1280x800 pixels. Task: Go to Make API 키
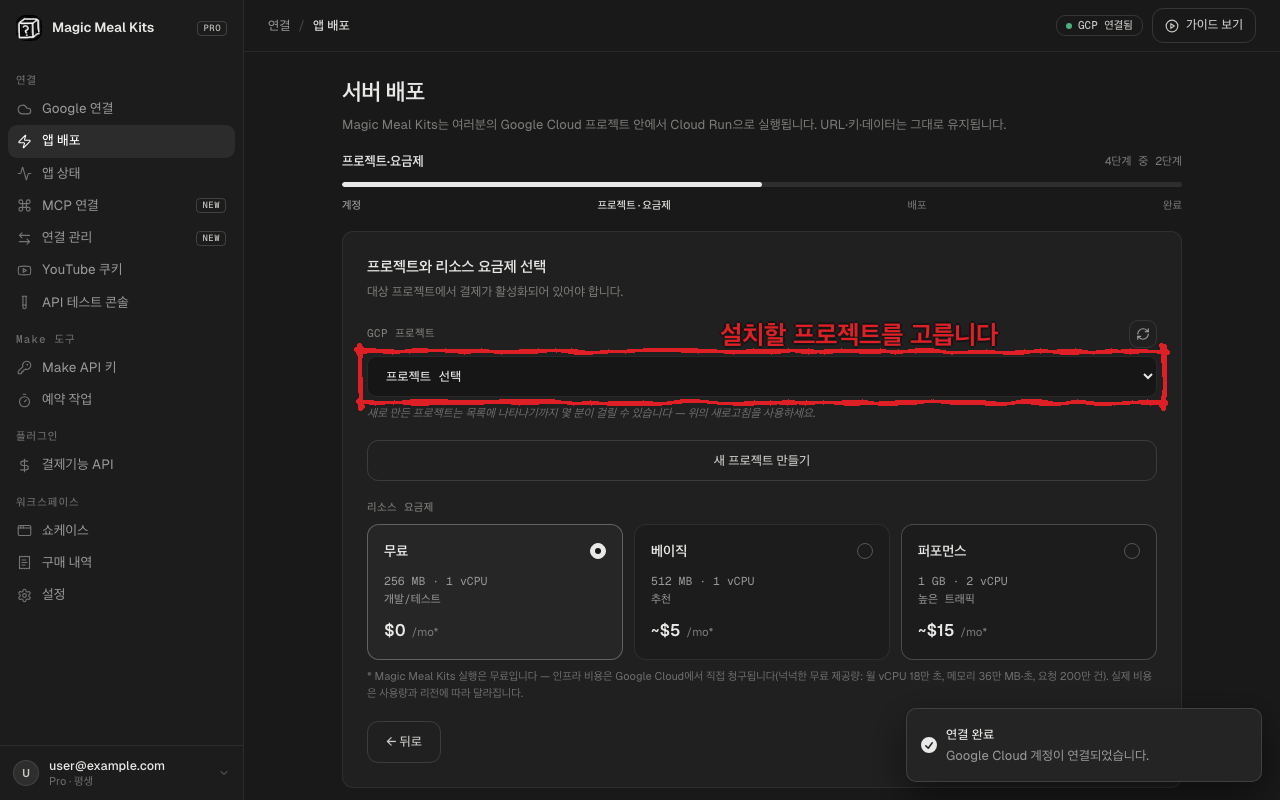click(x=121, y=368)
